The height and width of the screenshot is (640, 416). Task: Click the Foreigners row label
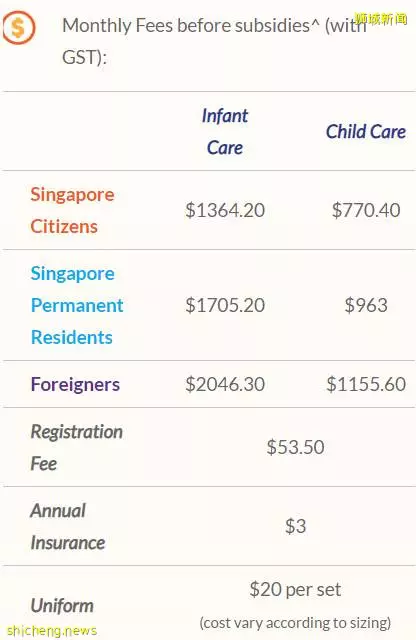(x=75, y=384)
